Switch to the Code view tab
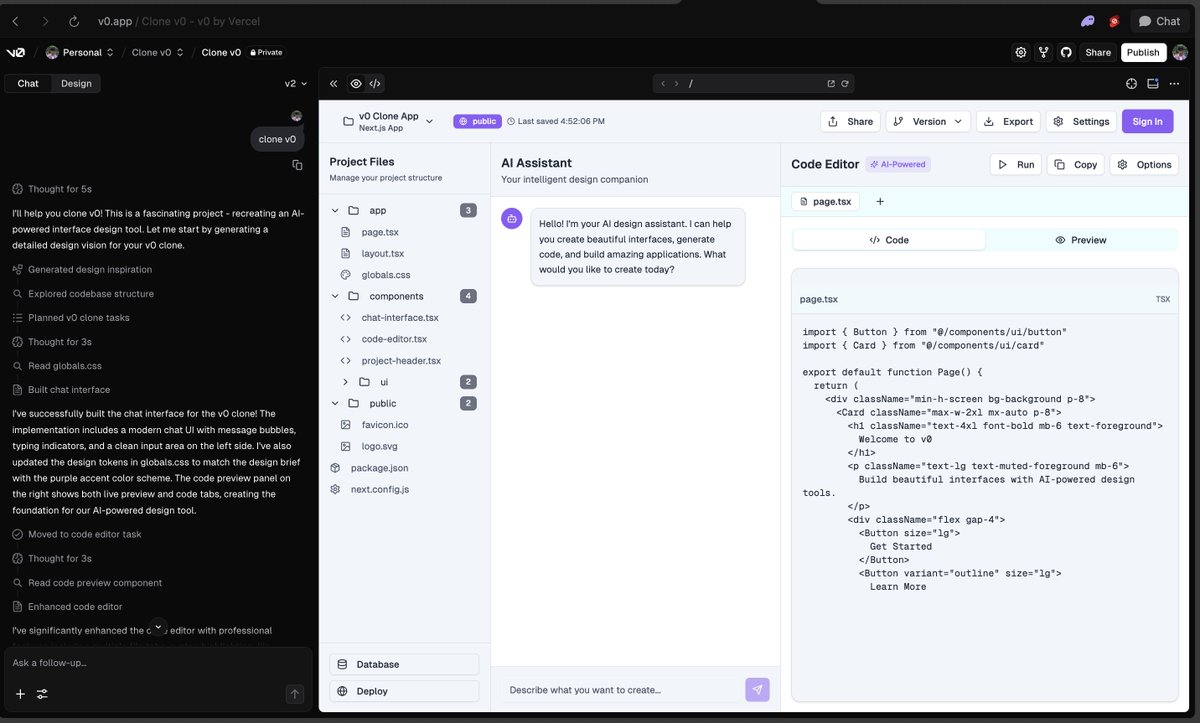This screenshot has height=723, width=1200. click(x=889, y=240)
